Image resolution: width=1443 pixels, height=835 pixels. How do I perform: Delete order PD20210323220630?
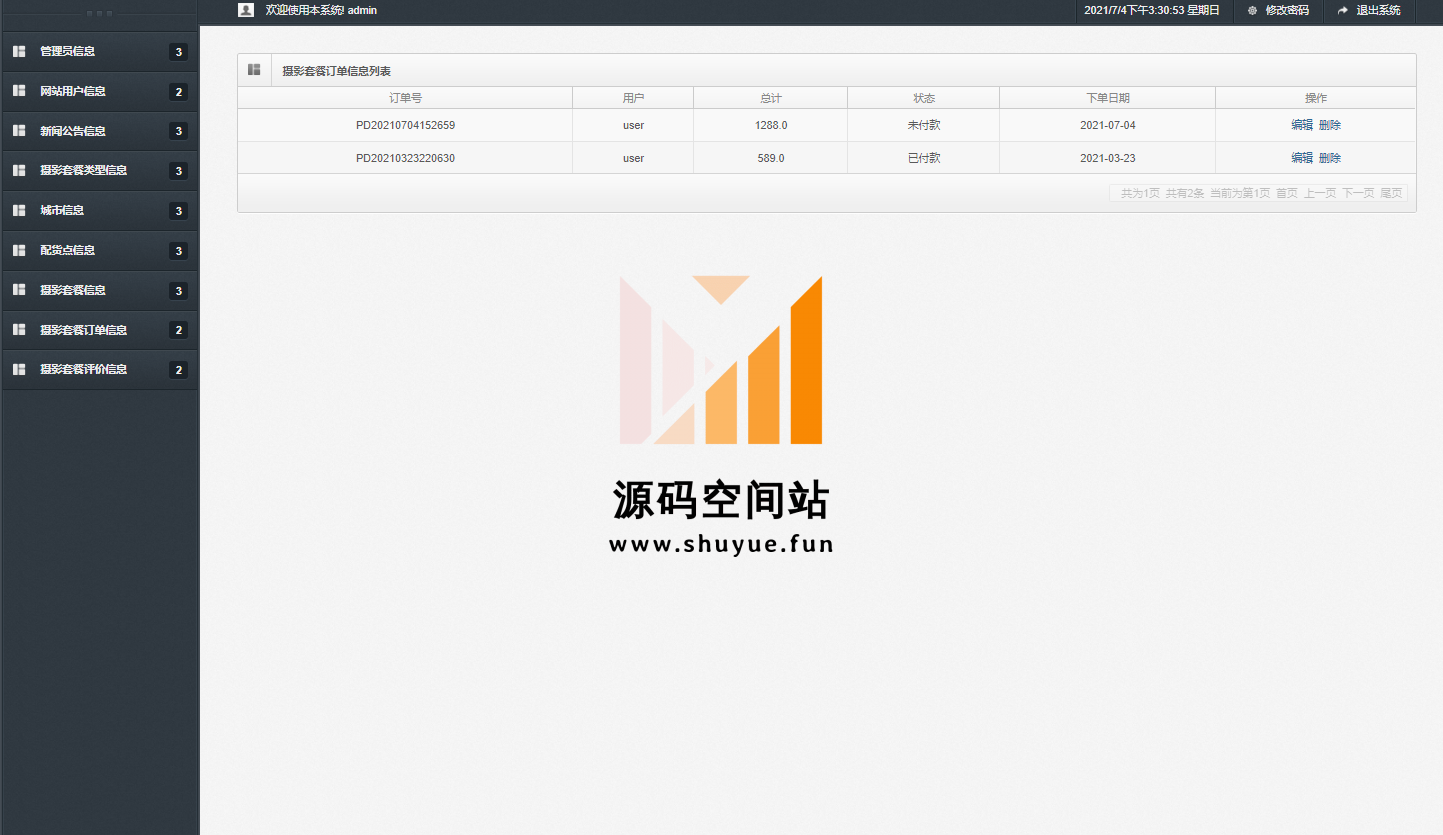point(1329,158)
